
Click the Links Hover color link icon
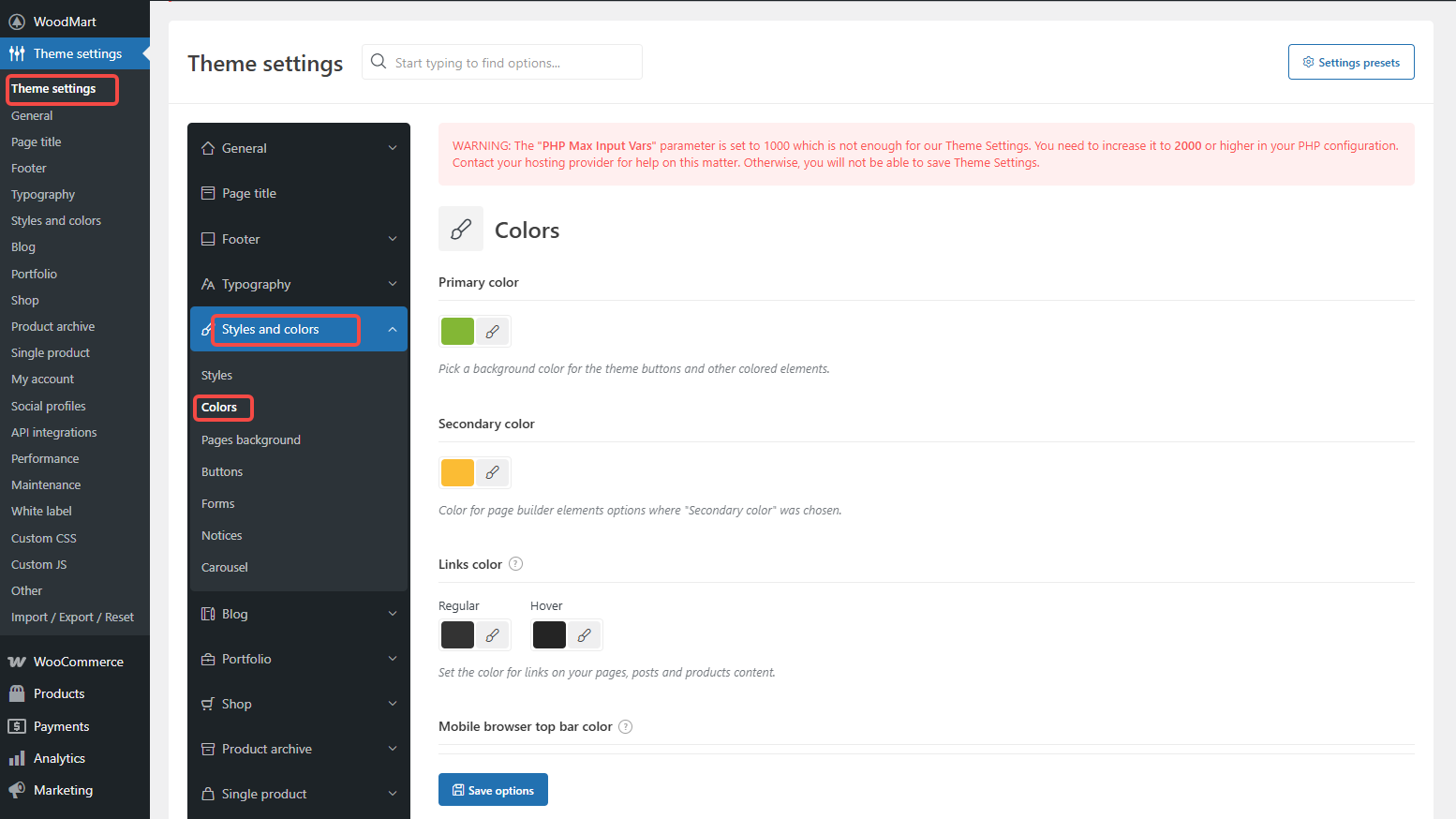point(584,635)
